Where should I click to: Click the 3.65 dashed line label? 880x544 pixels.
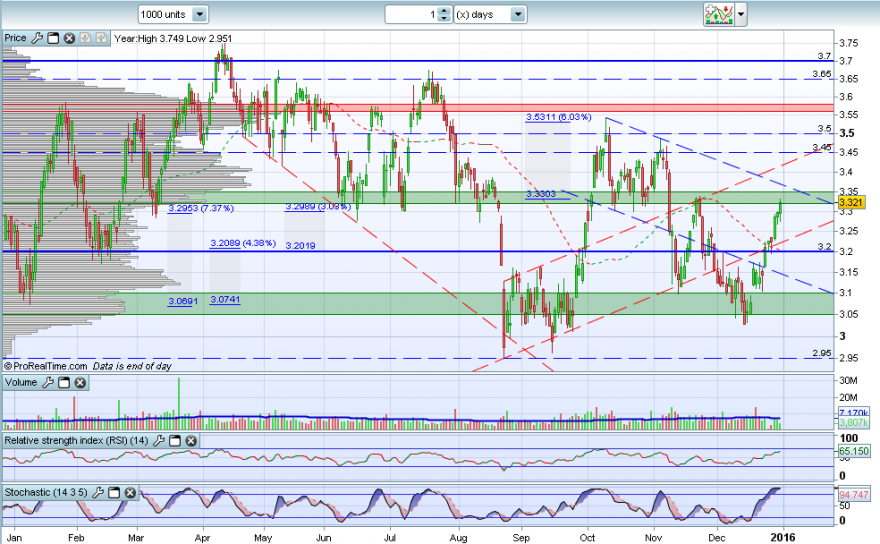pos(822,74)
